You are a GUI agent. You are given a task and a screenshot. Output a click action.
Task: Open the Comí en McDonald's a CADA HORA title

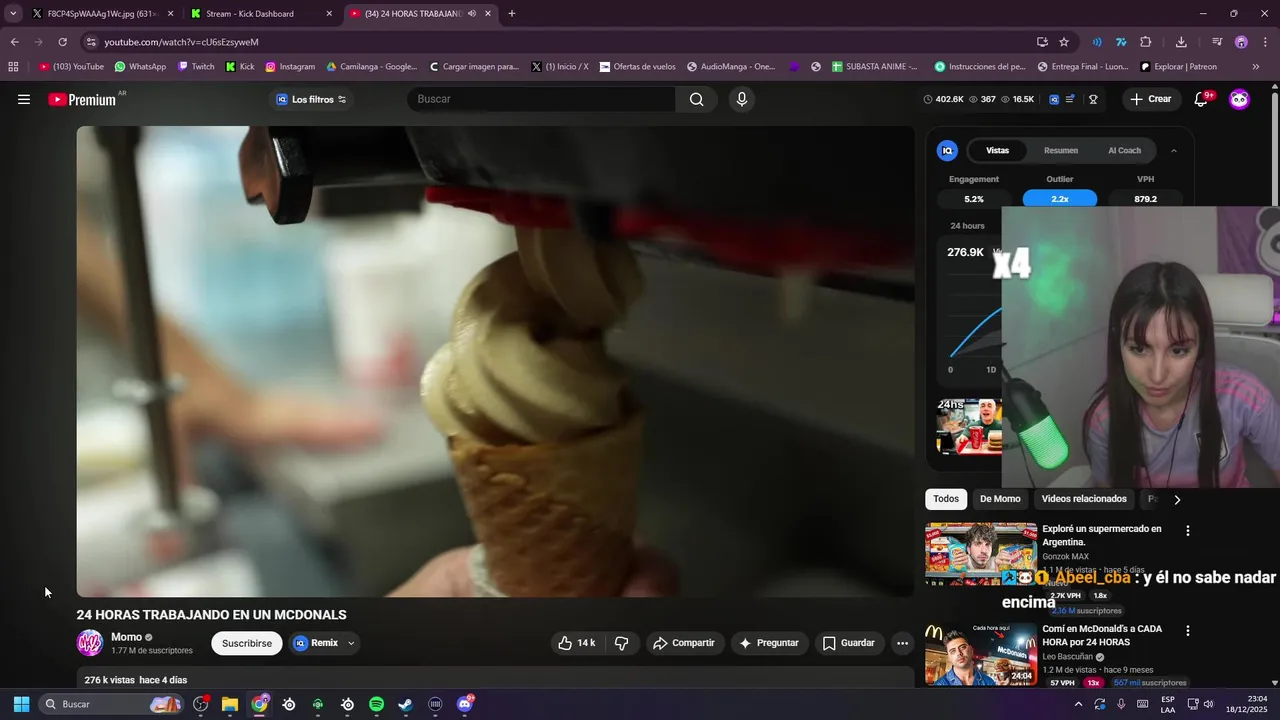coord(1102,635)
